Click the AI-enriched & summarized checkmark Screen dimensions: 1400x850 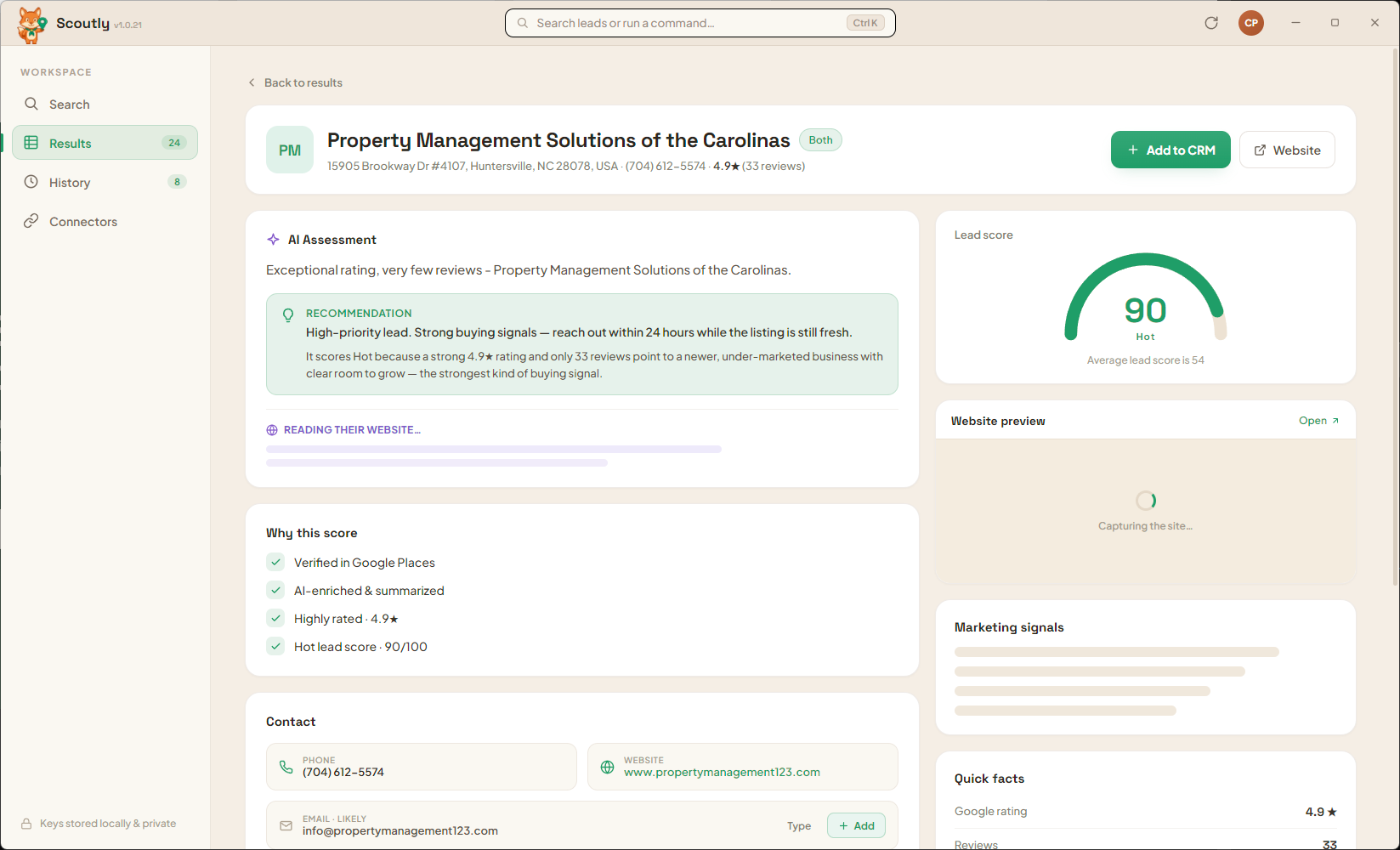(275, 590)
